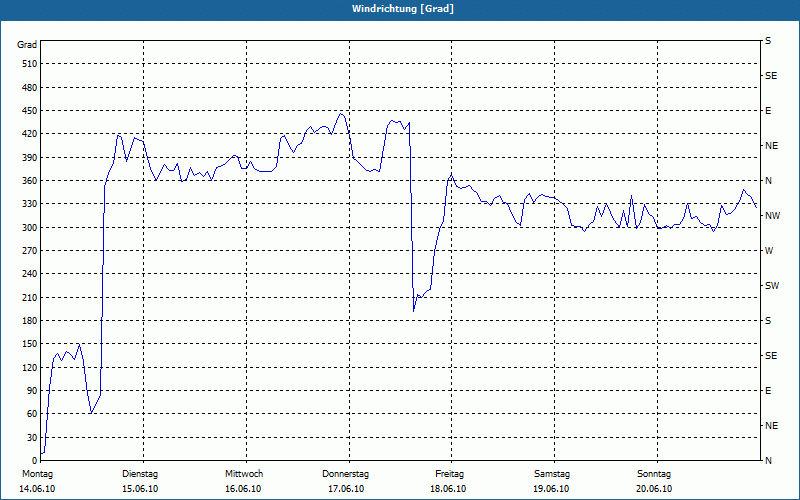Screen dimensions: 800x500
Task: Click the 'SW' compass direction label
Action: [772, 286]
